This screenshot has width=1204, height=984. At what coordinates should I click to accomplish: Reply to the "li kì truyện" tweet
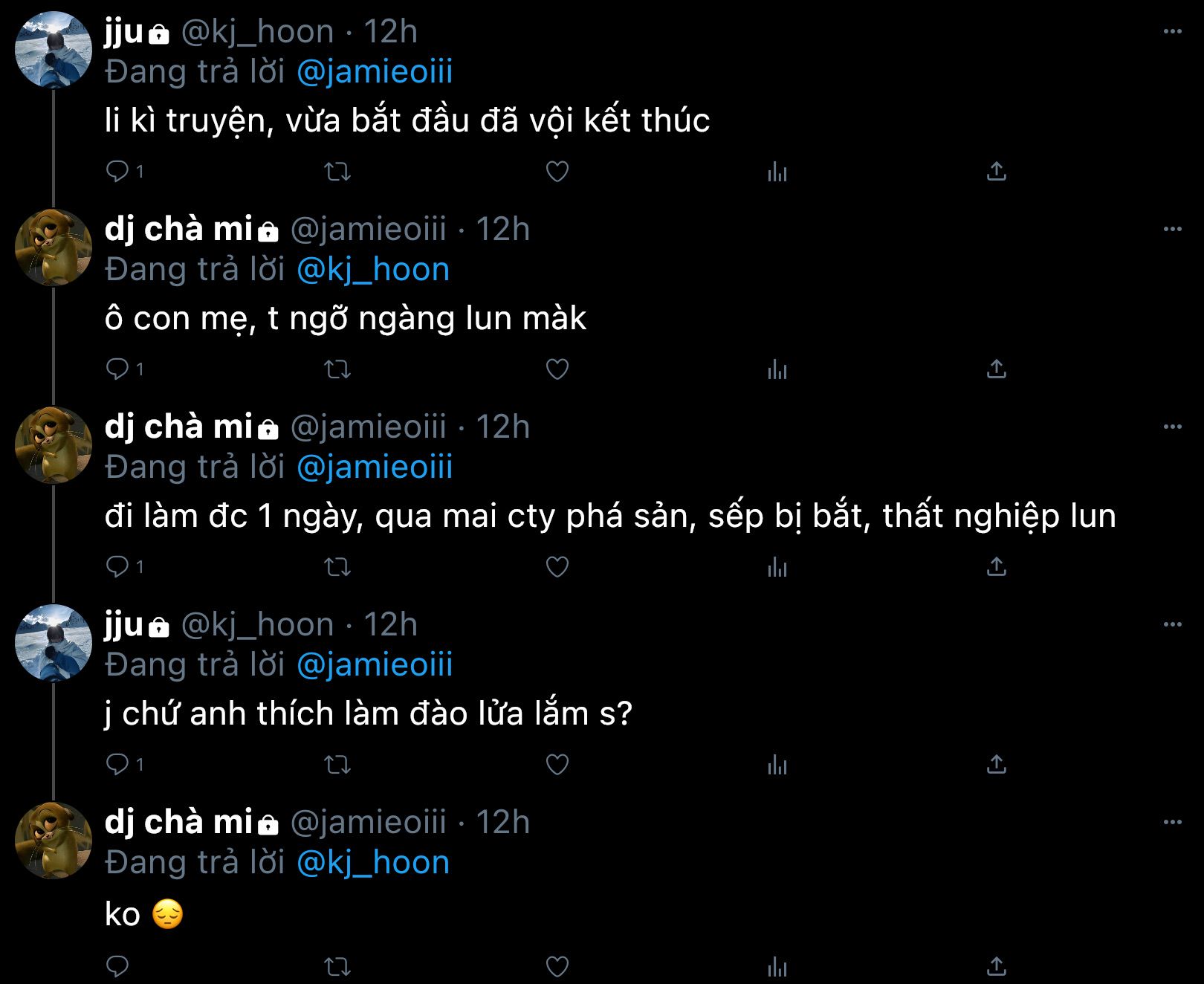[117, 172]
